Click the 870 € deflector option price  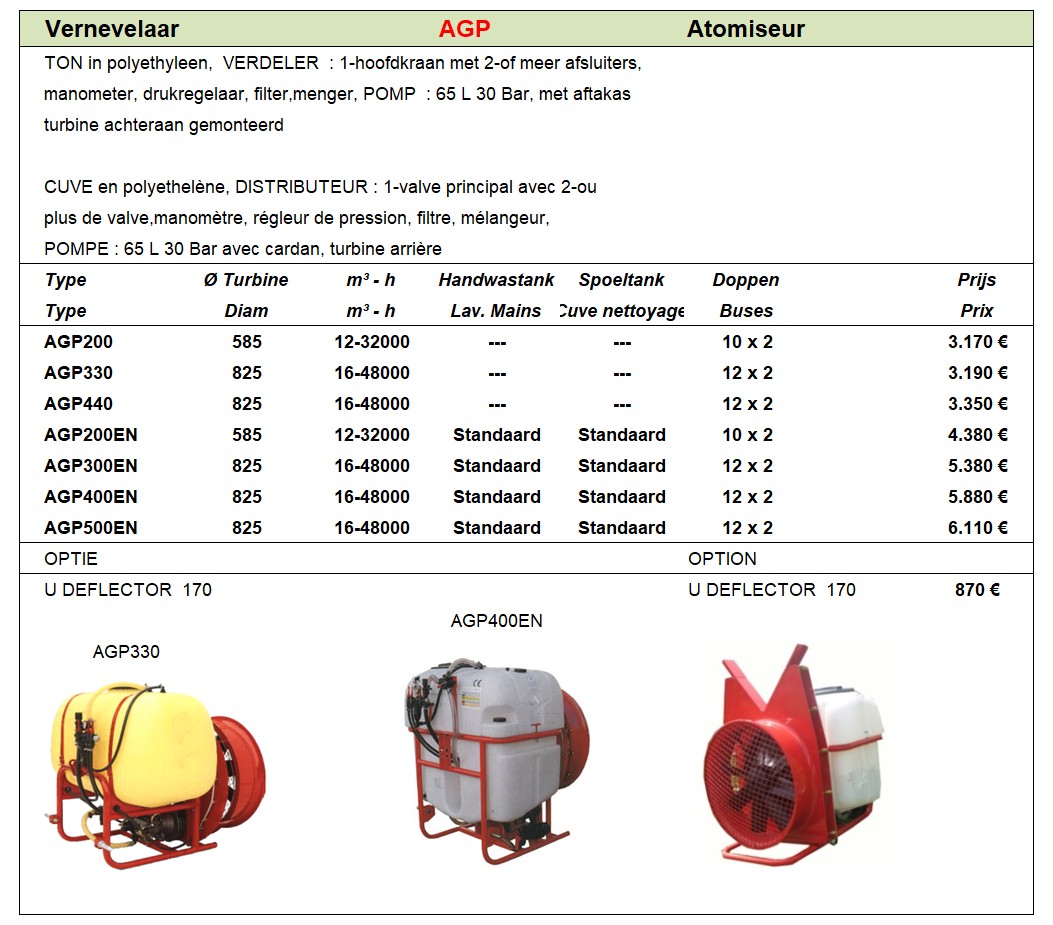(977, 590)
